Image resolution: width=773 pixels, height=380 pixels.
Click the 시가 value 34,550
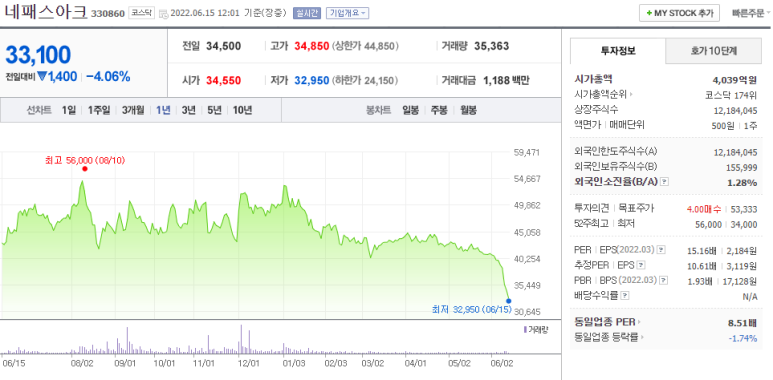click(224, 80)
